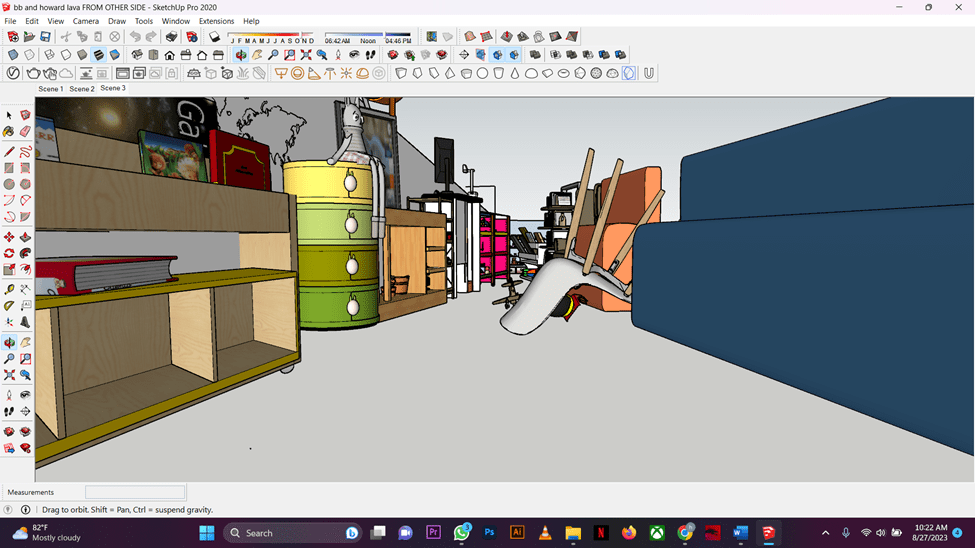The height and width of the screenshot is (548, 975).
Task: Switch to Scene 2 tab
Action: pyautogui.click(x=82, y=89)
